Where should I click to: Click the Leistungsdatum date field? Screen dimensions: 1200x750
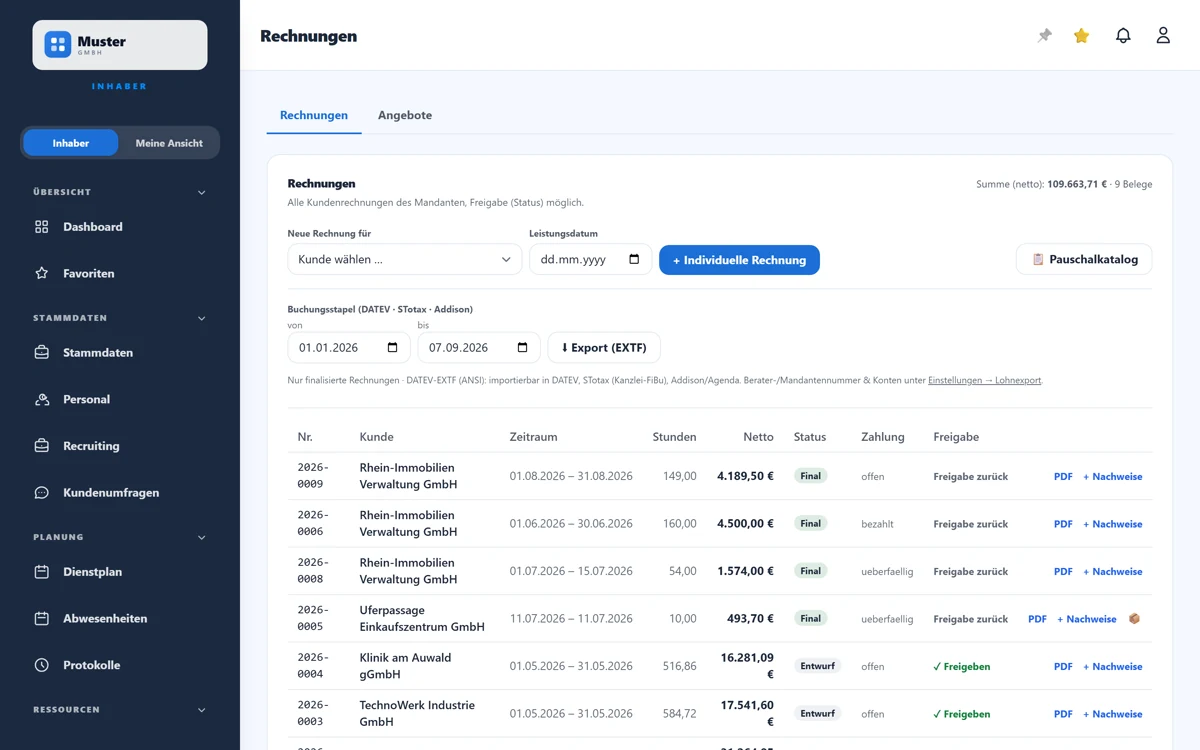click(x=590, y=260)
